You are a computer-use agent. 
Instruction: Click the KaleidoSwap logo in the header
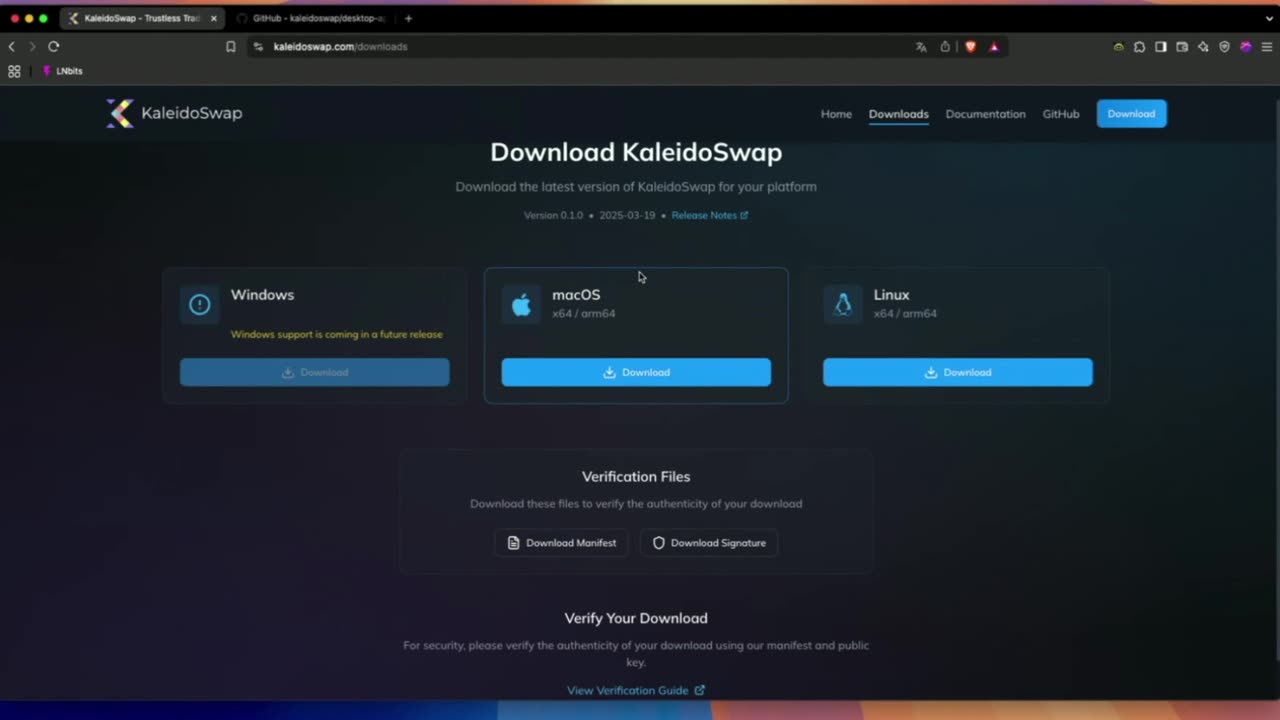click(174, 113)
